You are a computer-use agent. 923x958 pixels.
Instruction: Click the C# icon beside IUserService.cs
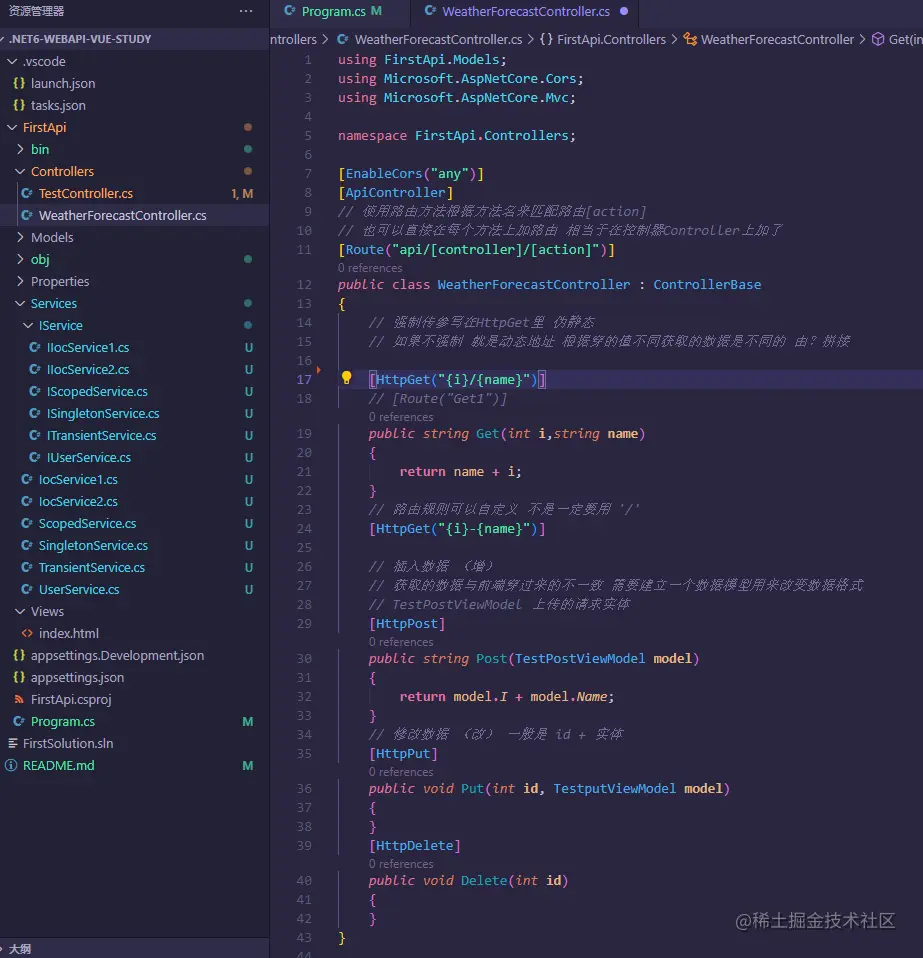click(35, 457)
